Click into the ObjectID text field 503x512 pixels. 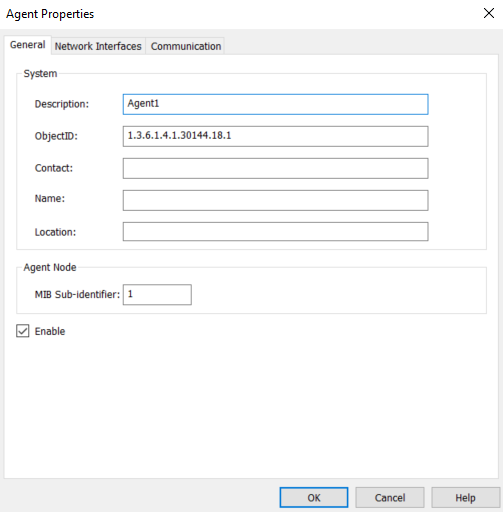(275, 136)
